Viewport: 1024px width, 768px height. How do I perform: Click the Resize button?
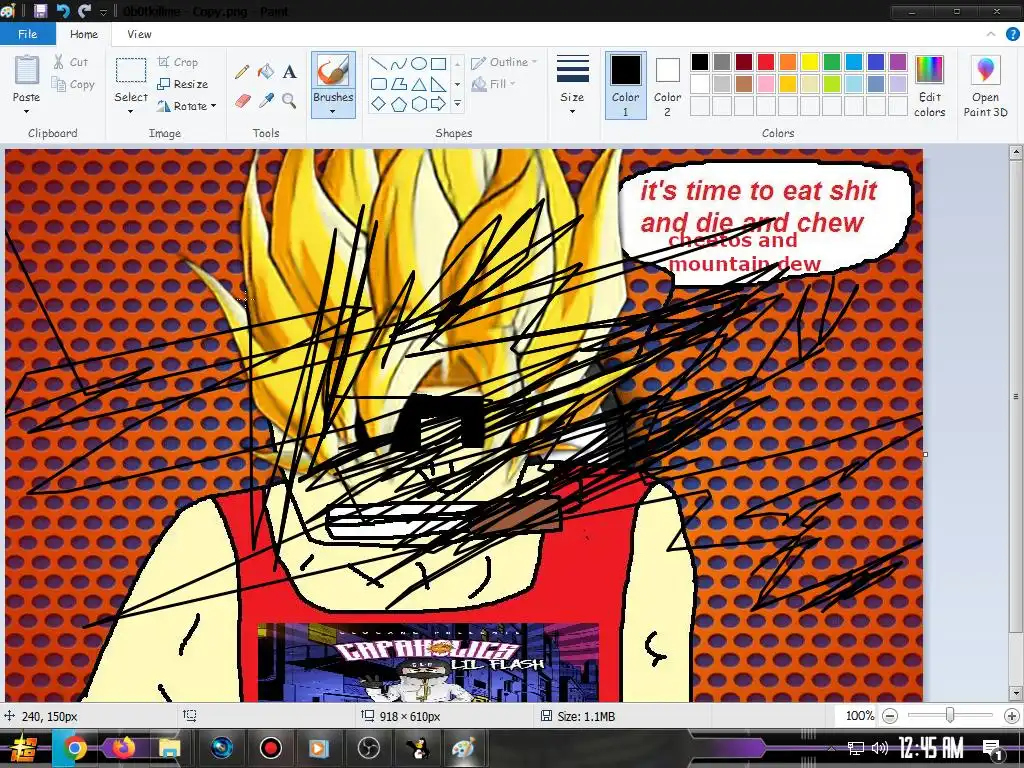(x=182, y=84)
